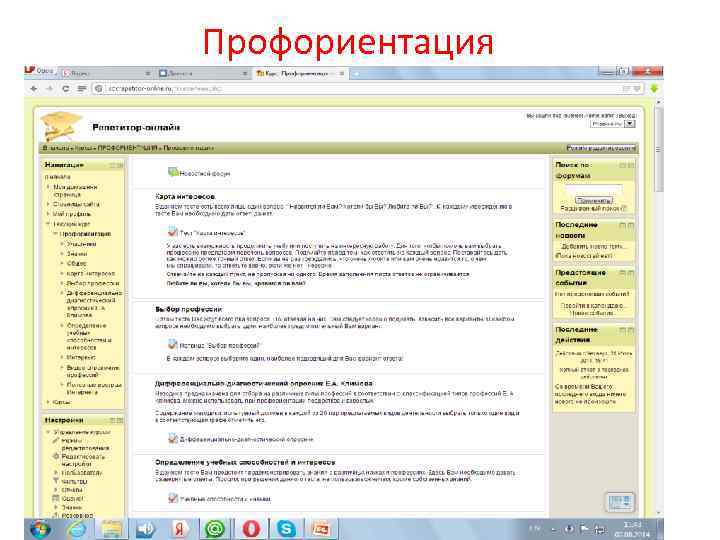Switch to Opera in the taskbar

251,529
